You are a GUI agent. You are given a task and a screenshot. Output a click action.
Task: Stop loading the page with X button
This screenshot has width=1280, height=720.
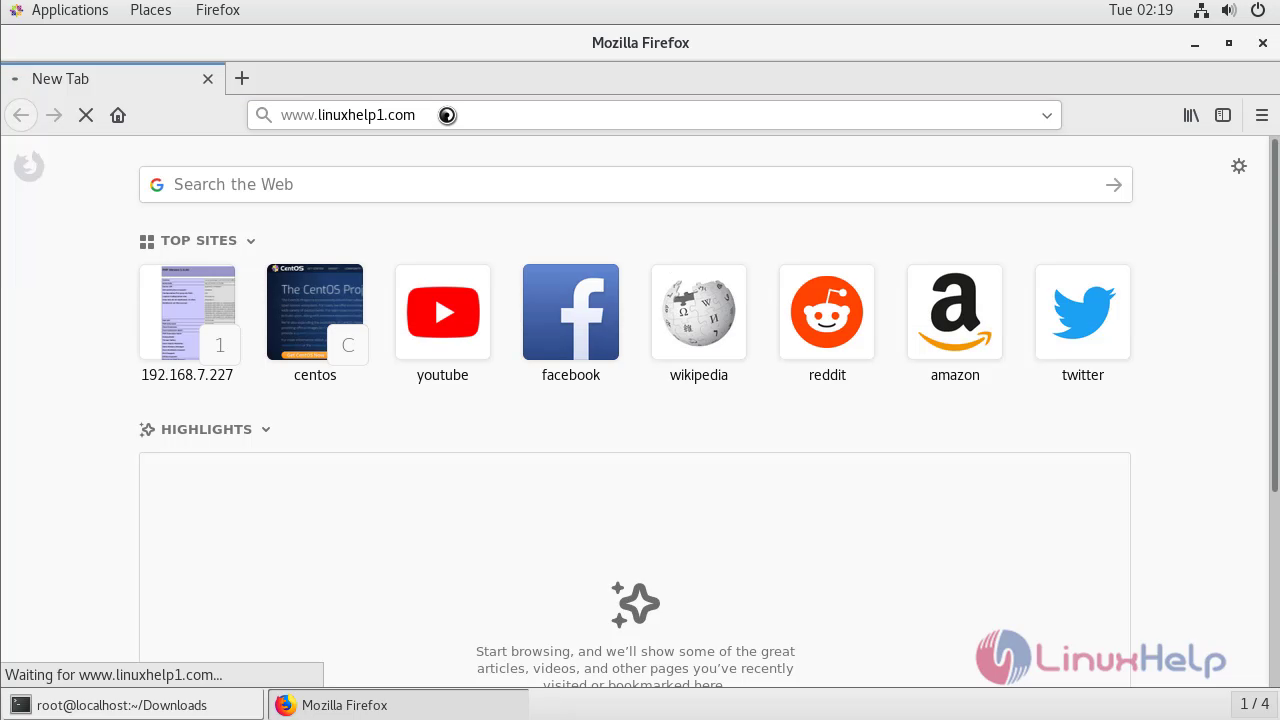(x=86, y=115)
